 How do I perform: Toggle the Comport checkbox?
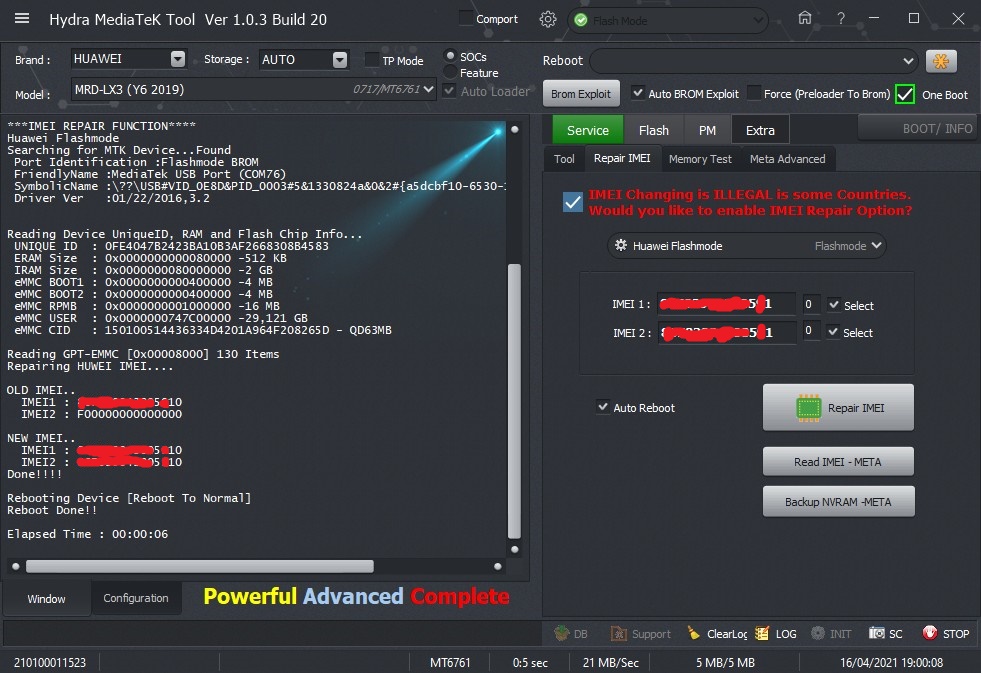465,18
